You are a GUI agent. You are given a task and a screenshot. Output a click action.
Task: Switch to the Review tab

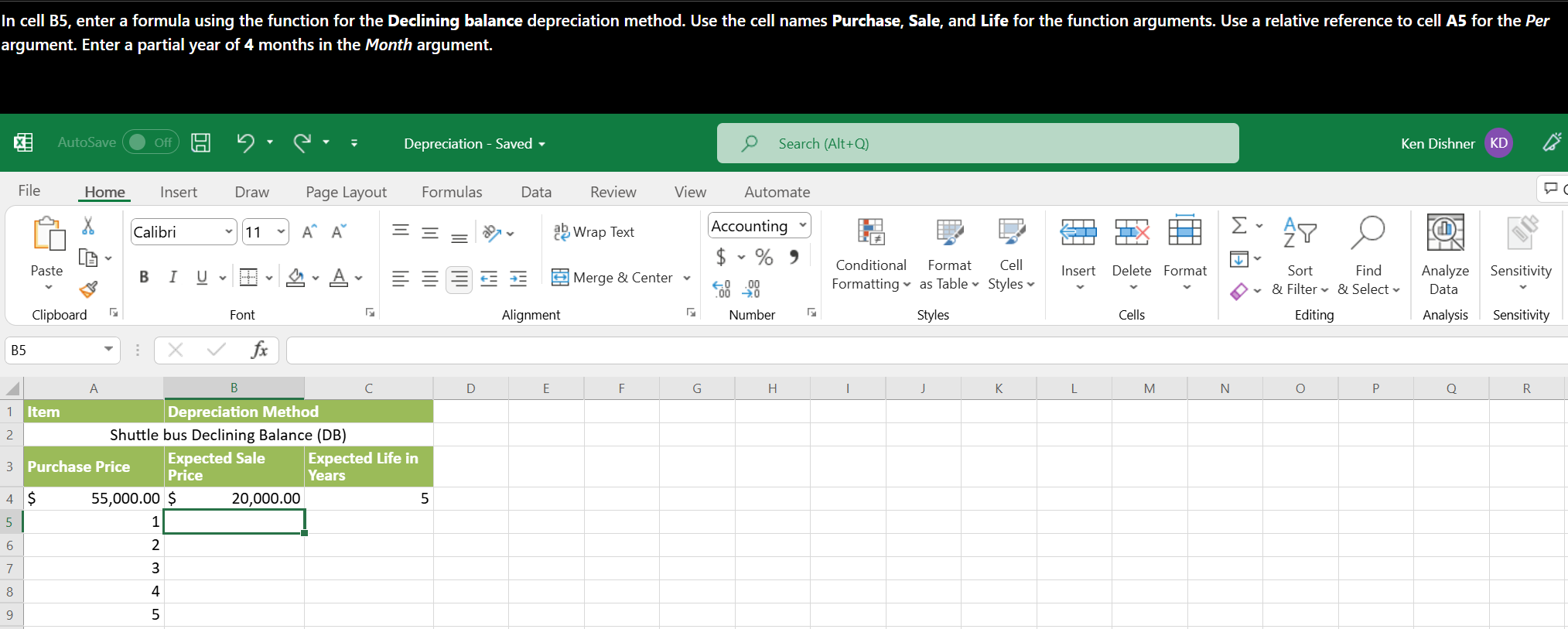click(x=613, y=192)
